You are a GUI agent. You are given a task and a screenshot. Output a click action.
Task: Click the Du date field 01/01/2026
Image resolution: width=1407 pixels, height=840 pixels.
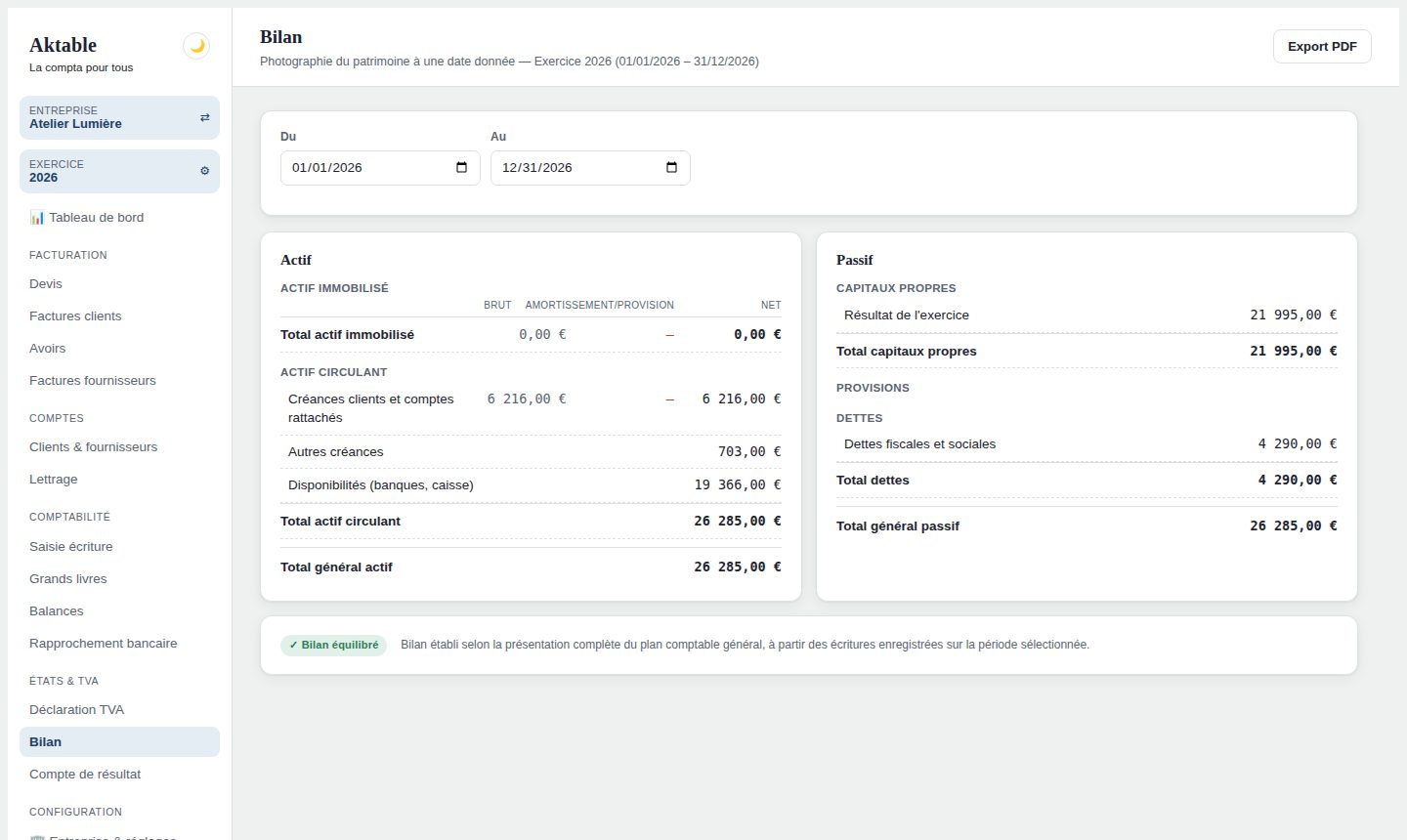380,167
